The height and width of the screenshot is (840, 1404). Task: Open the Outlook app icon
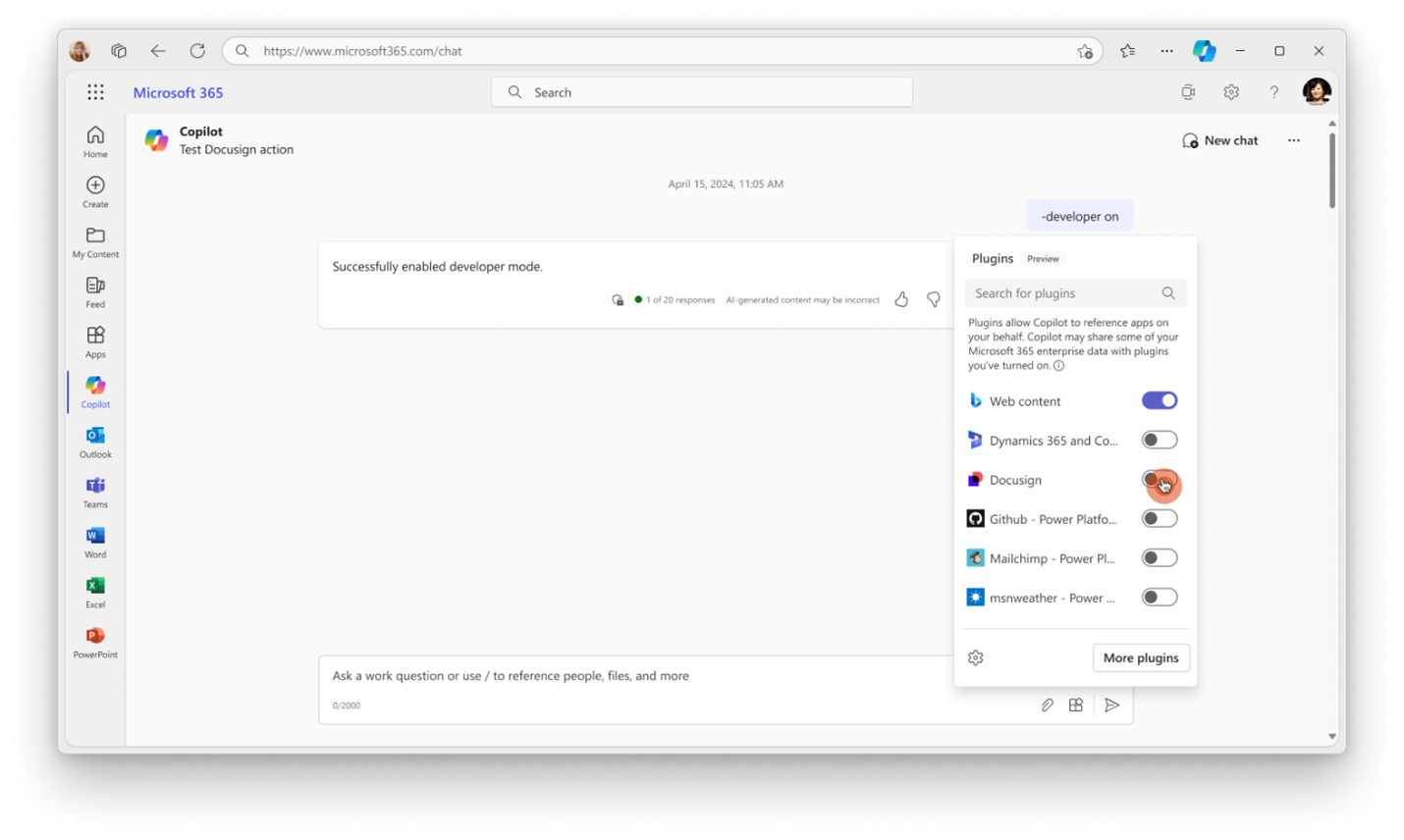pyautogui.click(x=94, y=441)
